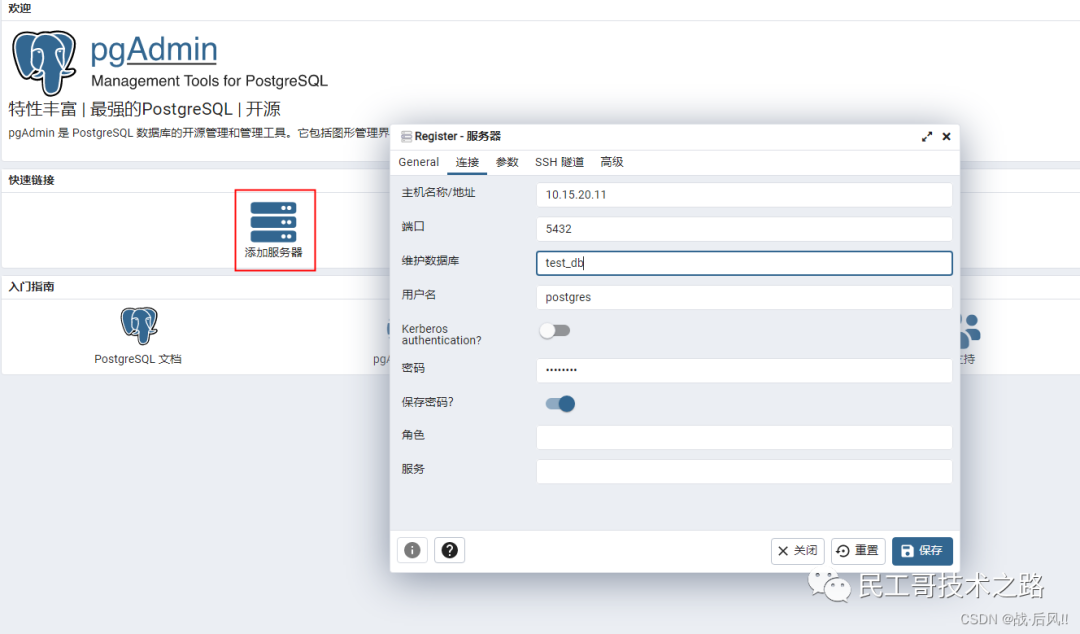Screen dimensions: 1080x634
Task: Click the 快速链接 section header
Action: (x=31, y=180)
